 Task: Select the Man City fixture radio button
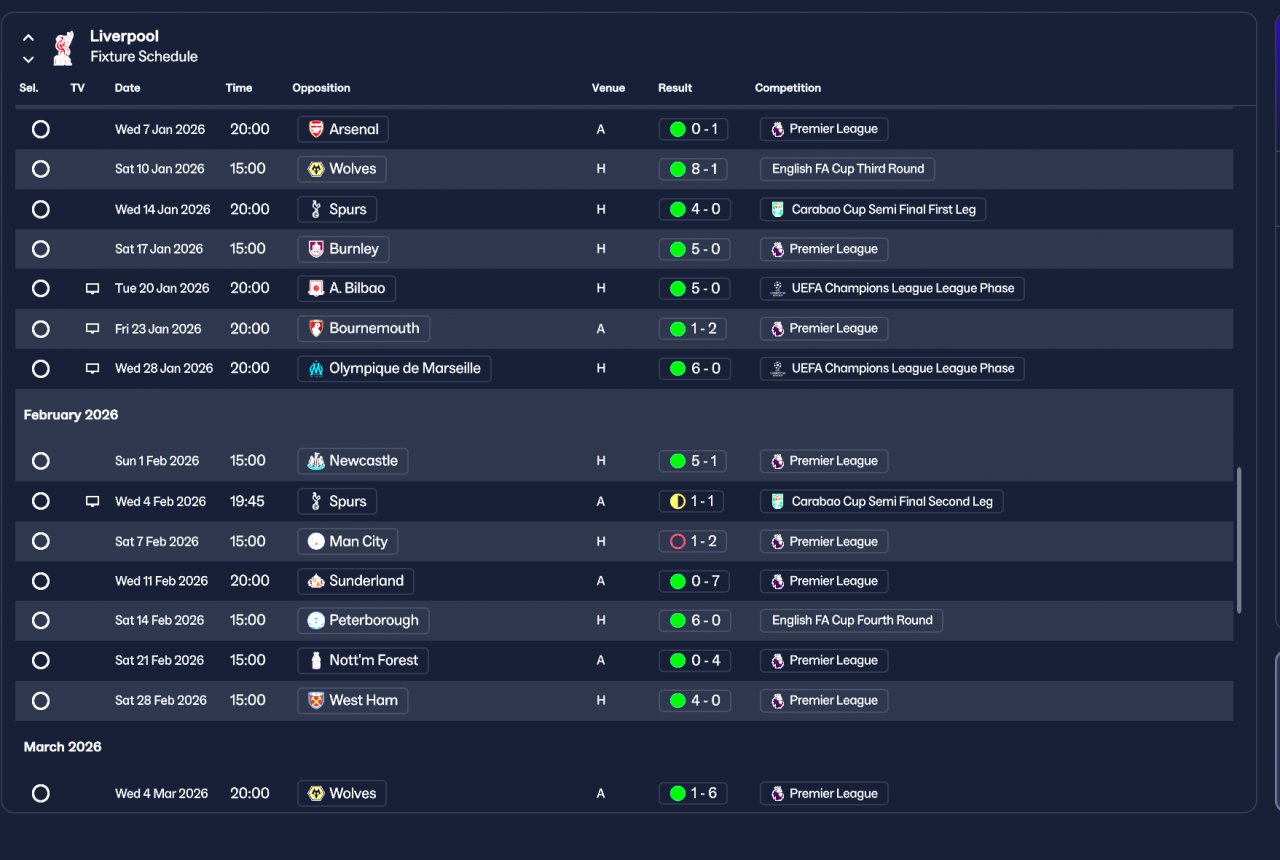point(41,541)
